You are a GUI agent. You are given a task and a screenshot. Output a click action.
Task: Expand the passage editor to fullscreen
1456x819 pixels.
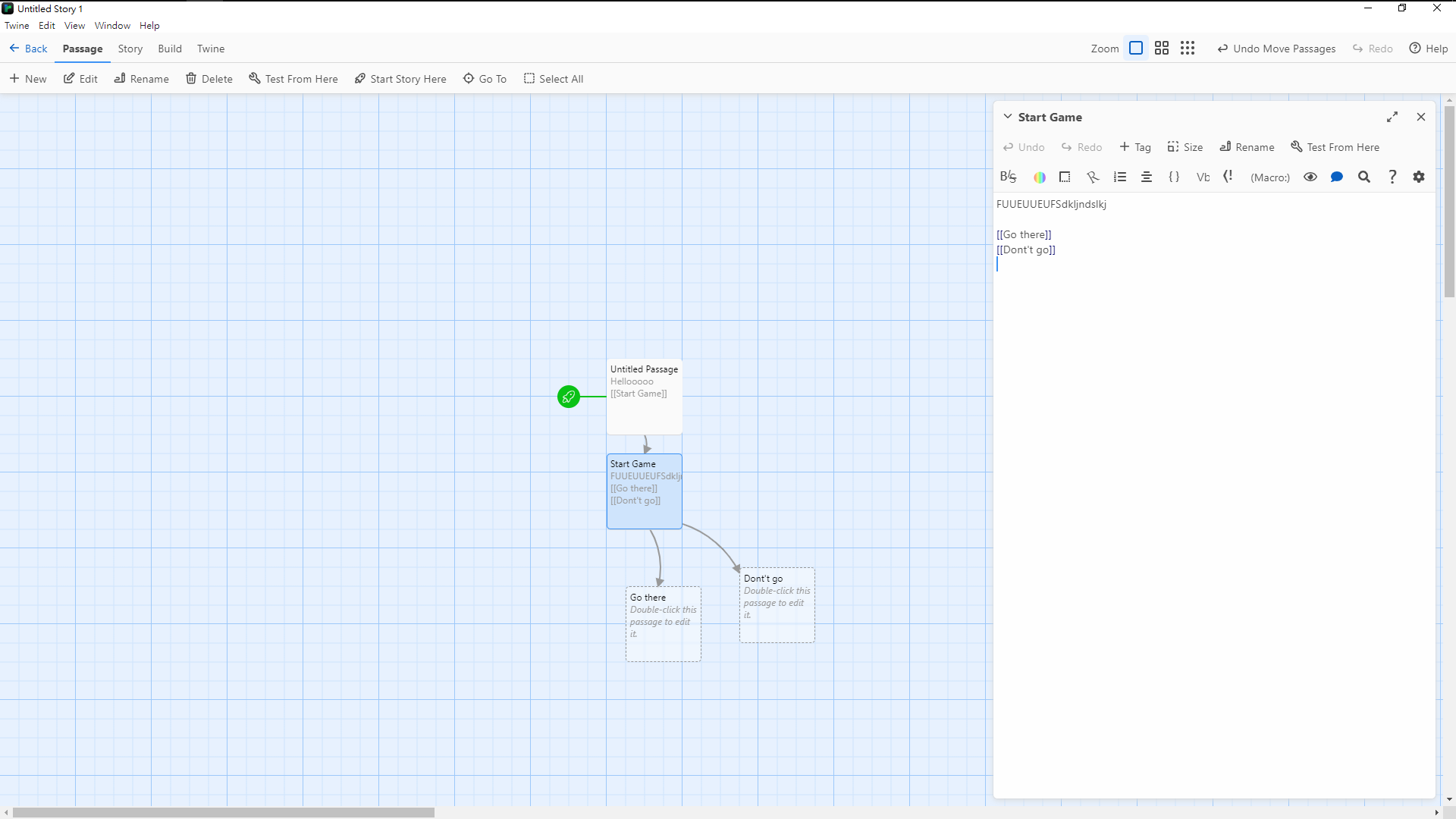pos(1392,117)
